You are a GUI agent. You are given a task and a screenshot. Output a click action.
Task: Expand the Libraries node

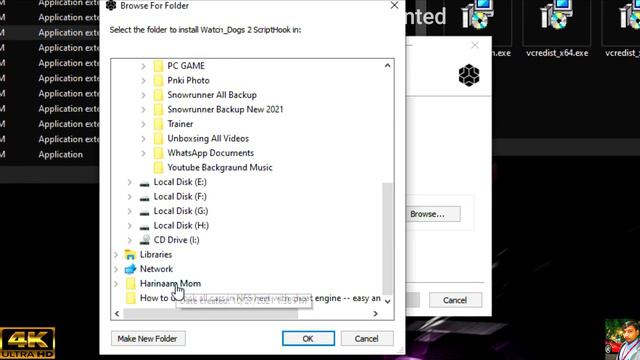coord(116,255)
